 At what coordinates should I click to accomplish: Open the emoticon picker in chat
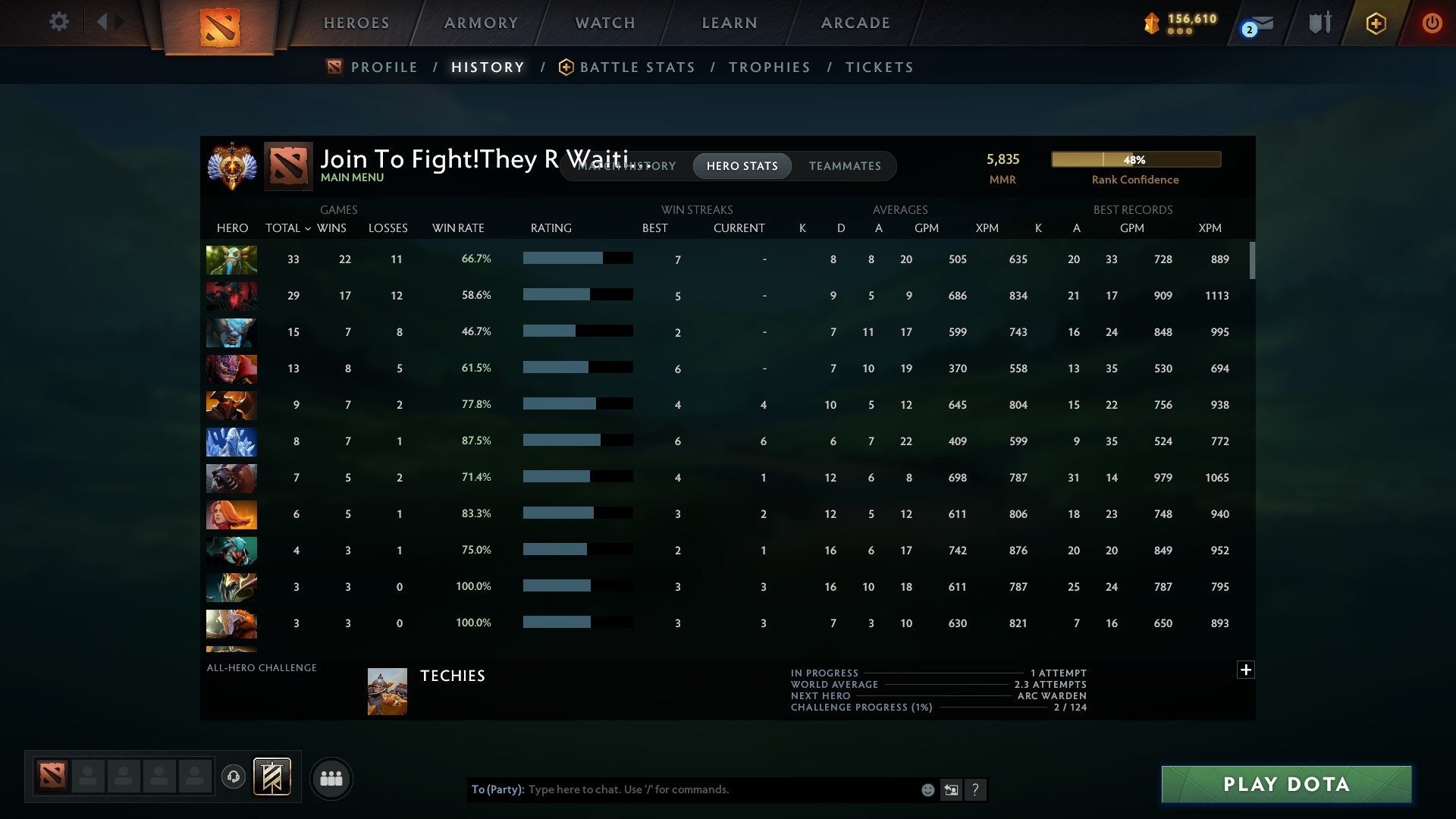[927, 789]
